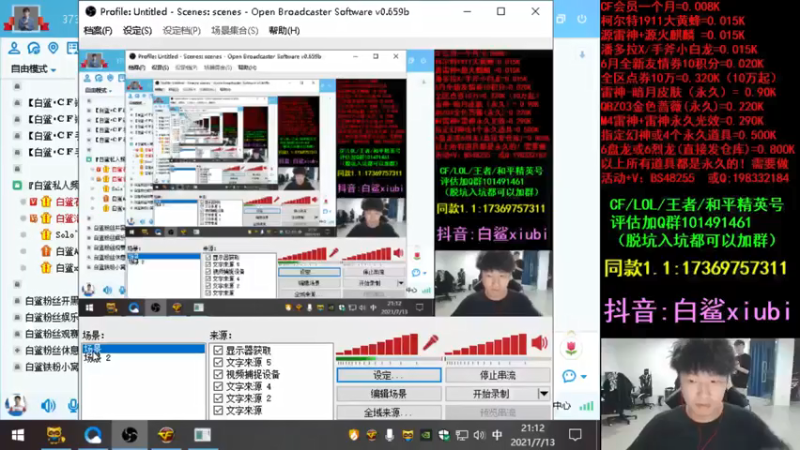Open the 场景集合(S) menu

pyautogui.click(x=235, y=31)
